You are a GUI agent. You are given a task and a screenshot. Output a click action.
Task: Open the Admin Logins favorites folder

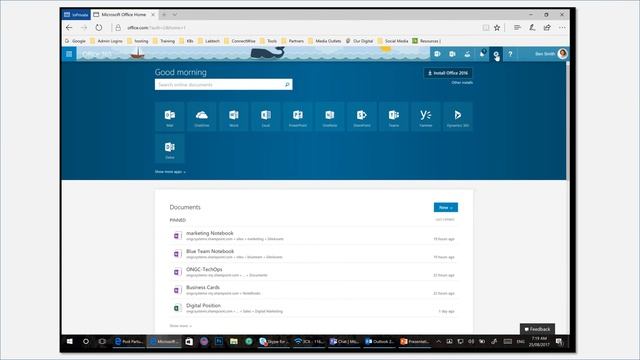(107, 41)
